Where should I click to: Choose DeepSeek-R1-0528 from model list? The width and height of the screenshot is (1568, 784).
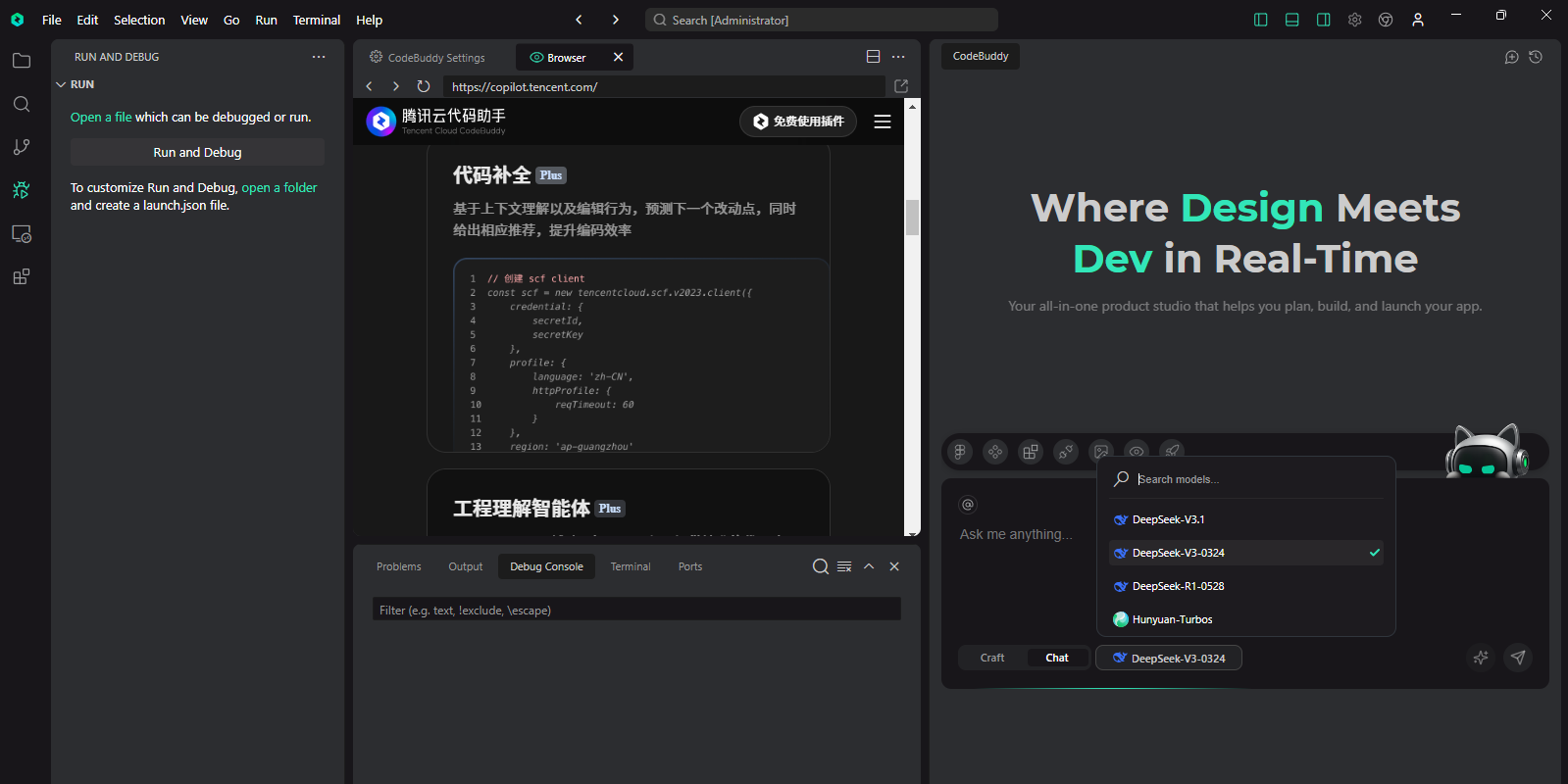(1245, 586)
